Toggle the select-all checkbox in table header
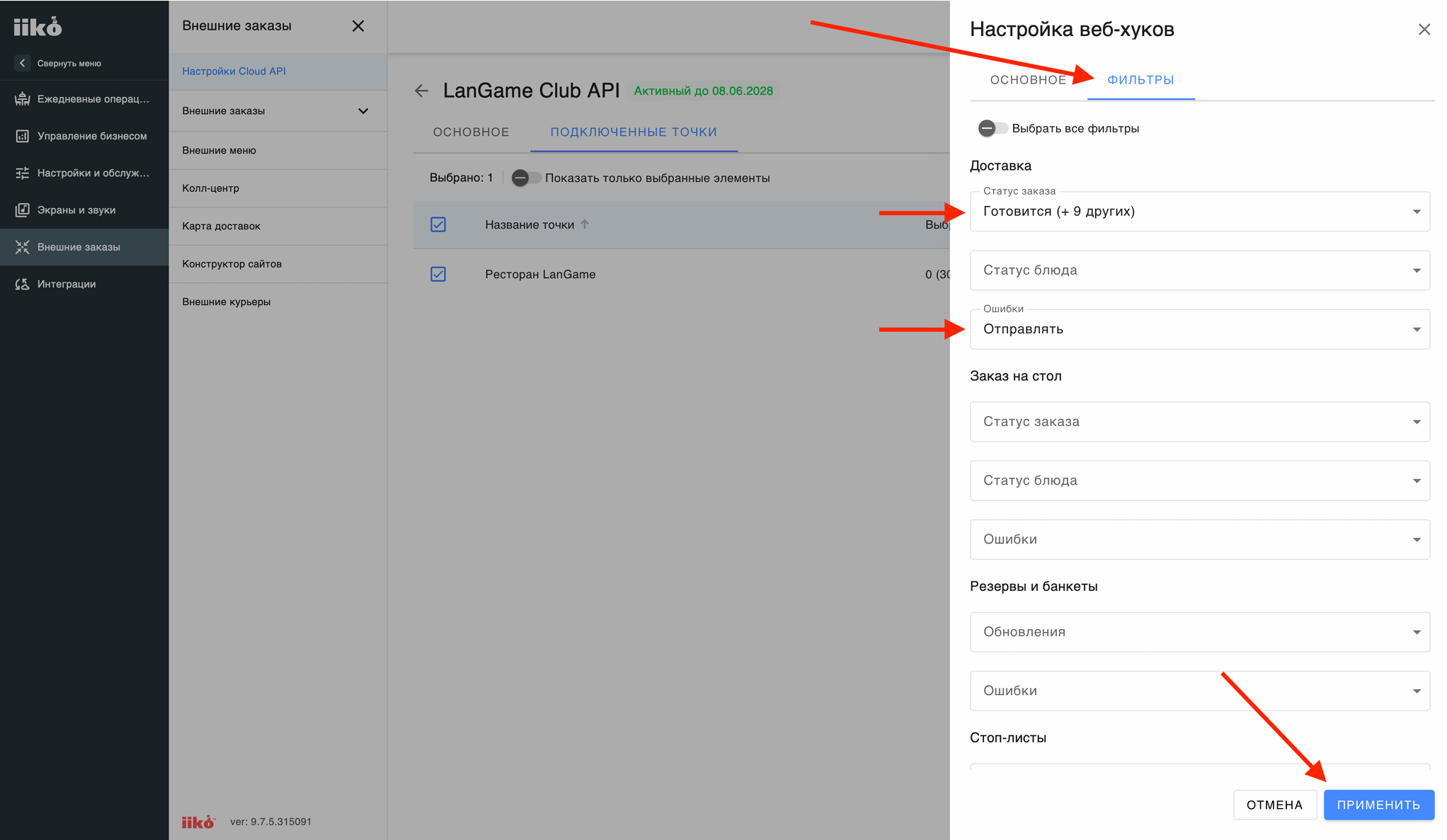 pyautogui.click(x=438, y=224)
